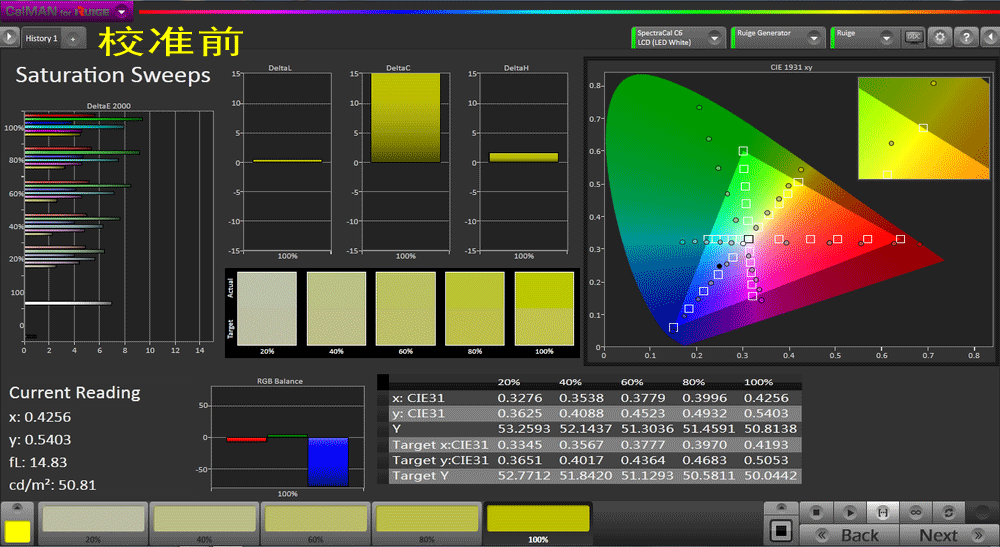Click the read series bracket icon
This screenshot has height=547, width=1000.
click(x=882, y=512)
